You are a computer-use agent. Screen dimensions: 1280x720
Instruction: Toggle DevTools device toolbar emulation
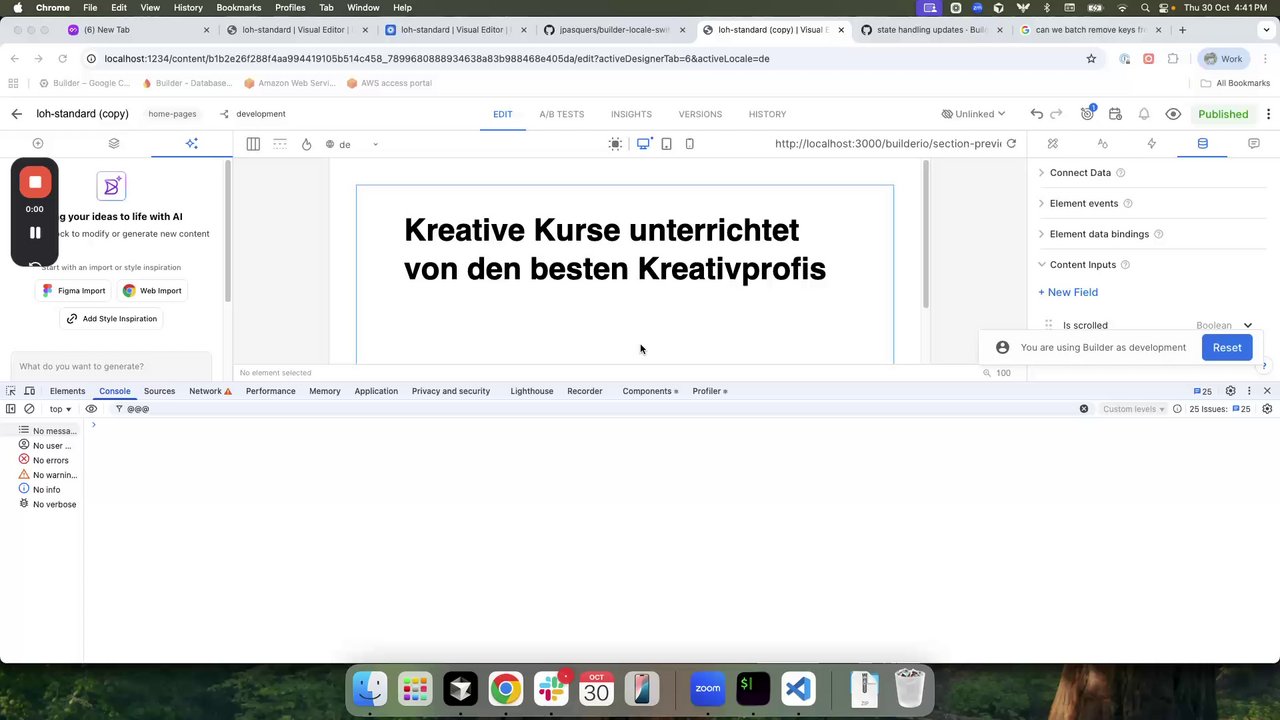tap(30, 391)
